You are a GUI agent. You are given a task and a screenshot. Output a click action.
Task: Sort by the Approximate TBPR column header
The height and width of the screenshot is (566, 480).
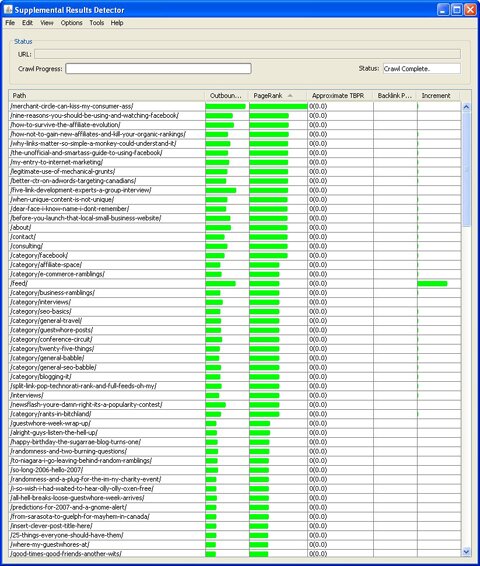340,96
